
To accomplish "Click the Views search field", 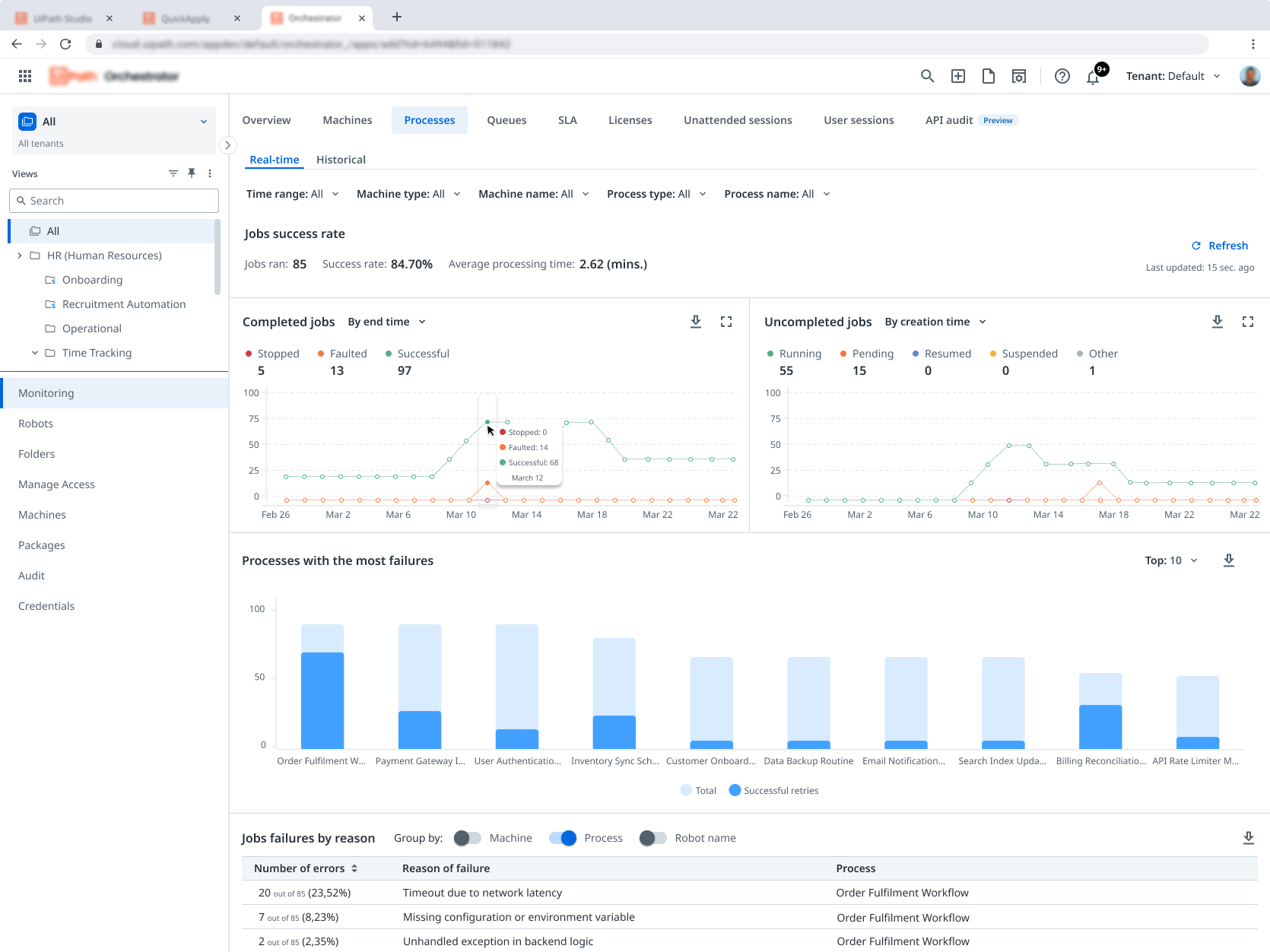I will (114, 201).
